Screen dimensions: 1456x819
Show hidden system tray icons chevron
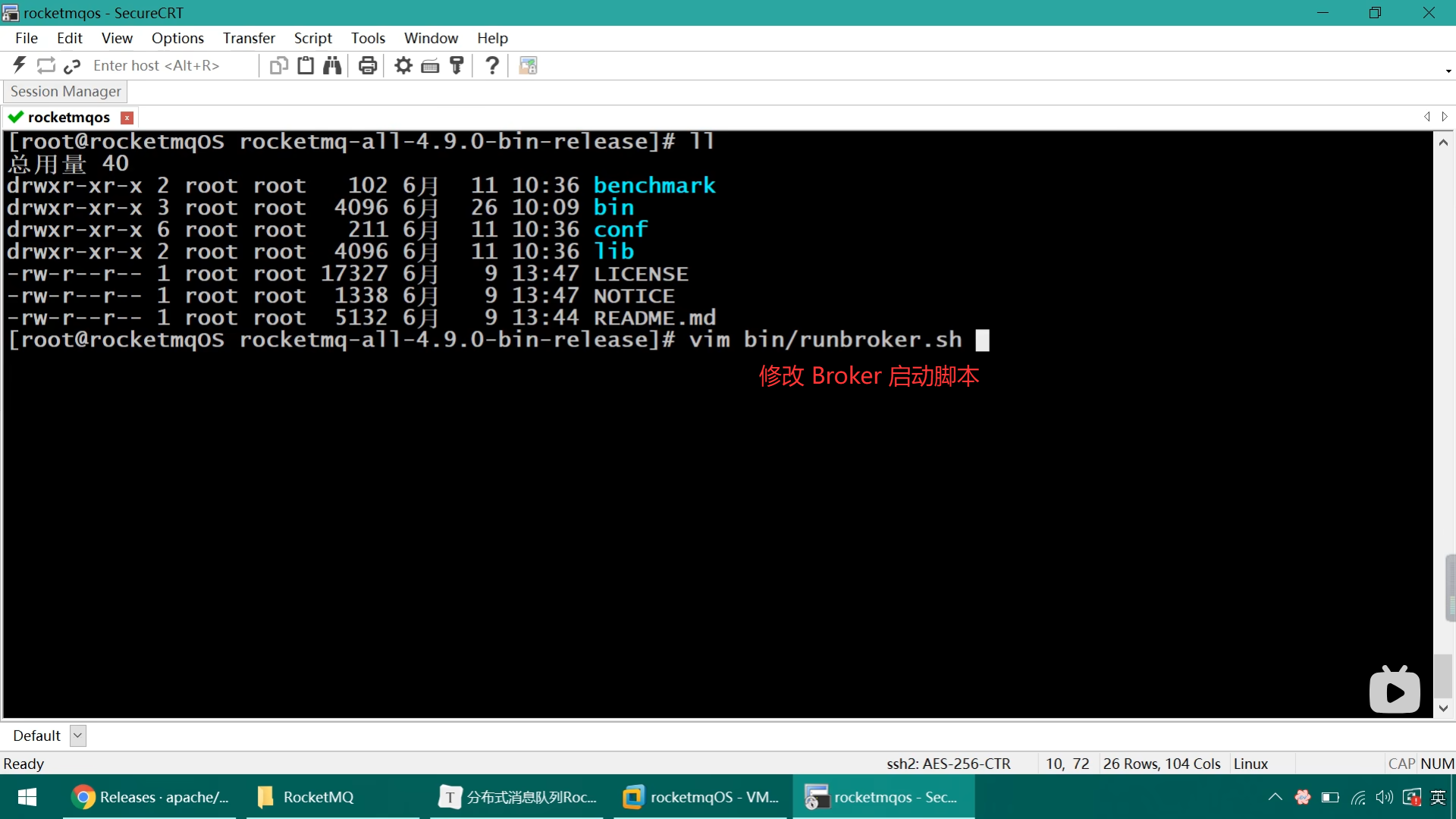pyautogui.click(x=1275, y=797)
